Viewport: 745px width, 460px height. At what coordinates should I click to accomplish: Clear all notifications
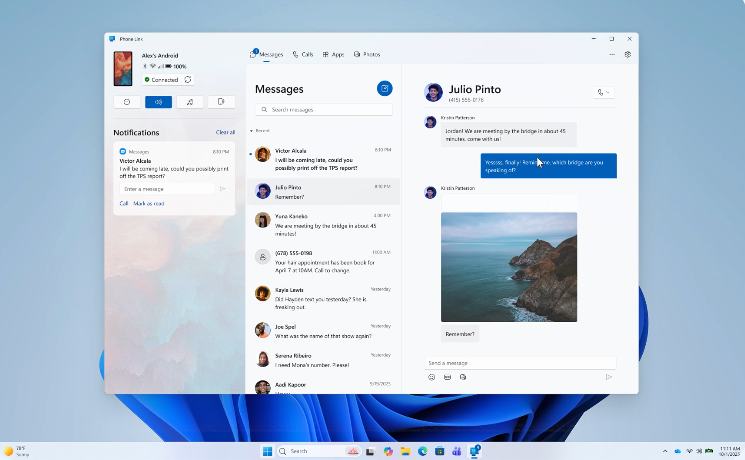coord(225,132)
